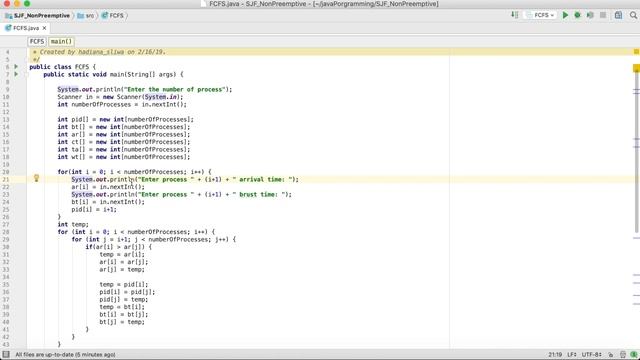
Task: Start debugging with the green bug icon
Action: click(578, 15)
